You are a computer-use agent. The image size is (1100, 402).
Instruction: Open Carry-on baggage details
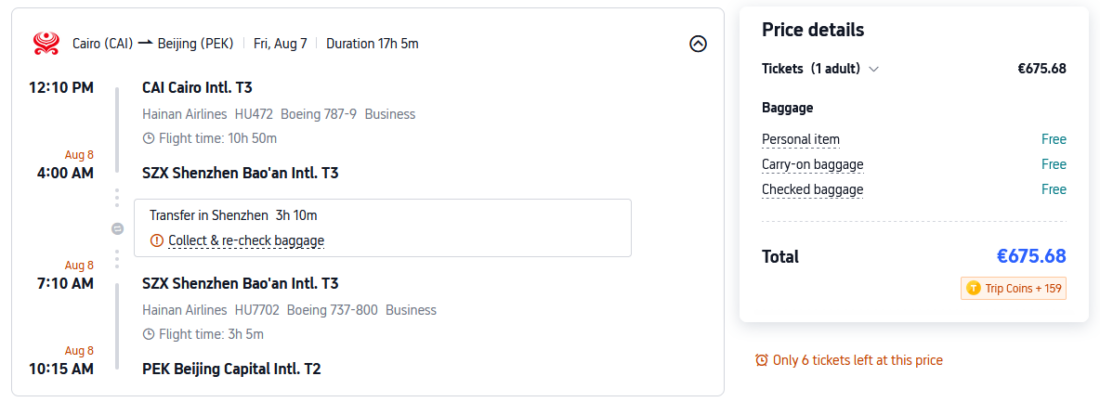point(812,164)
